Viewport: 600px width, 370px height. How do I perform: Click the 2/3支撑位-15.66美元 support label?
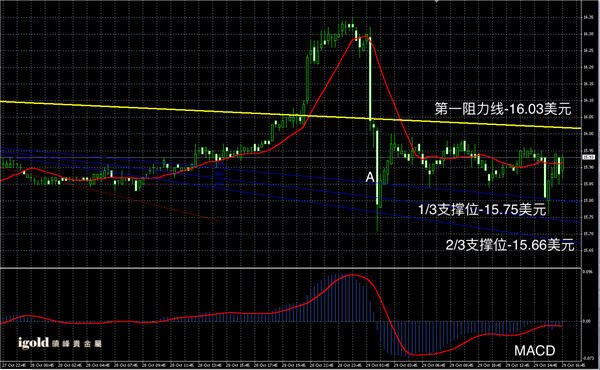point(510,245)
